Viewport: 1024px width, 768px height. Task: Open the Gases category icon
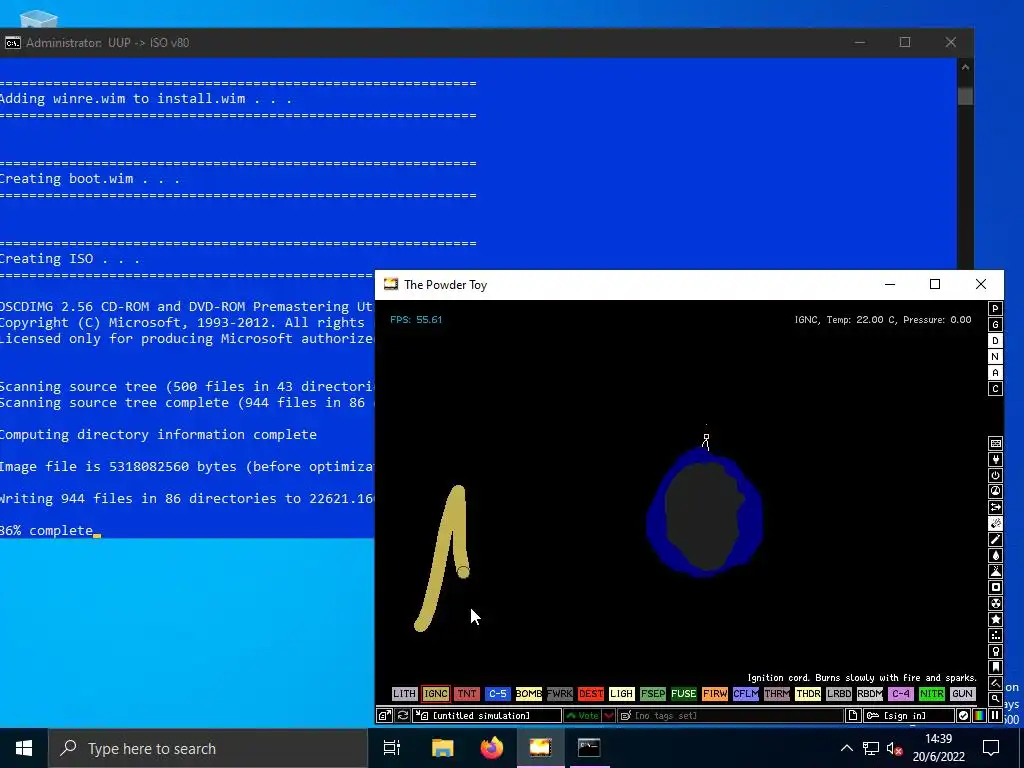(x=995, y=539)
